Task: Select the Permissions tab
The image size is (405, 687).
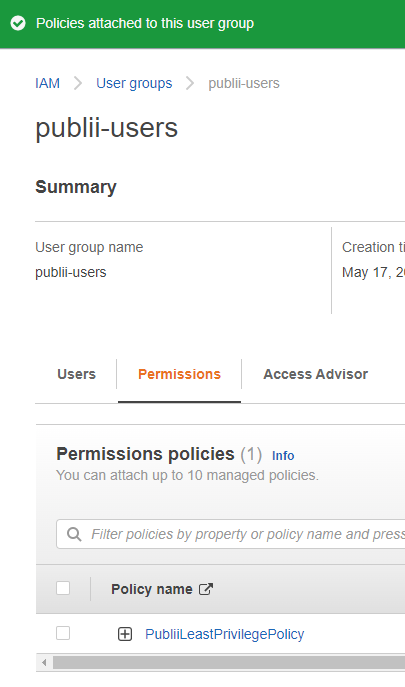Action: (179, 374)
